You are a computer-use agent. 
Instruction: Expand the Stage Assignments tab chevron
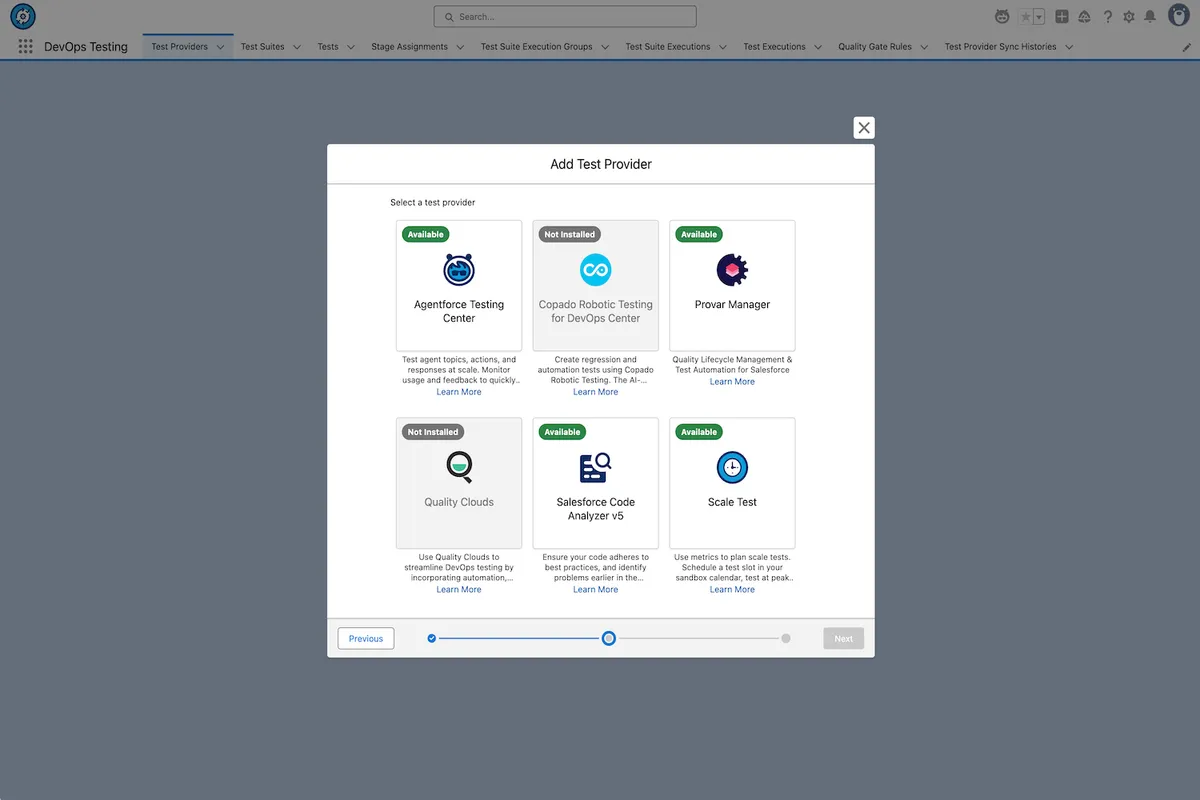click(460, 47)
